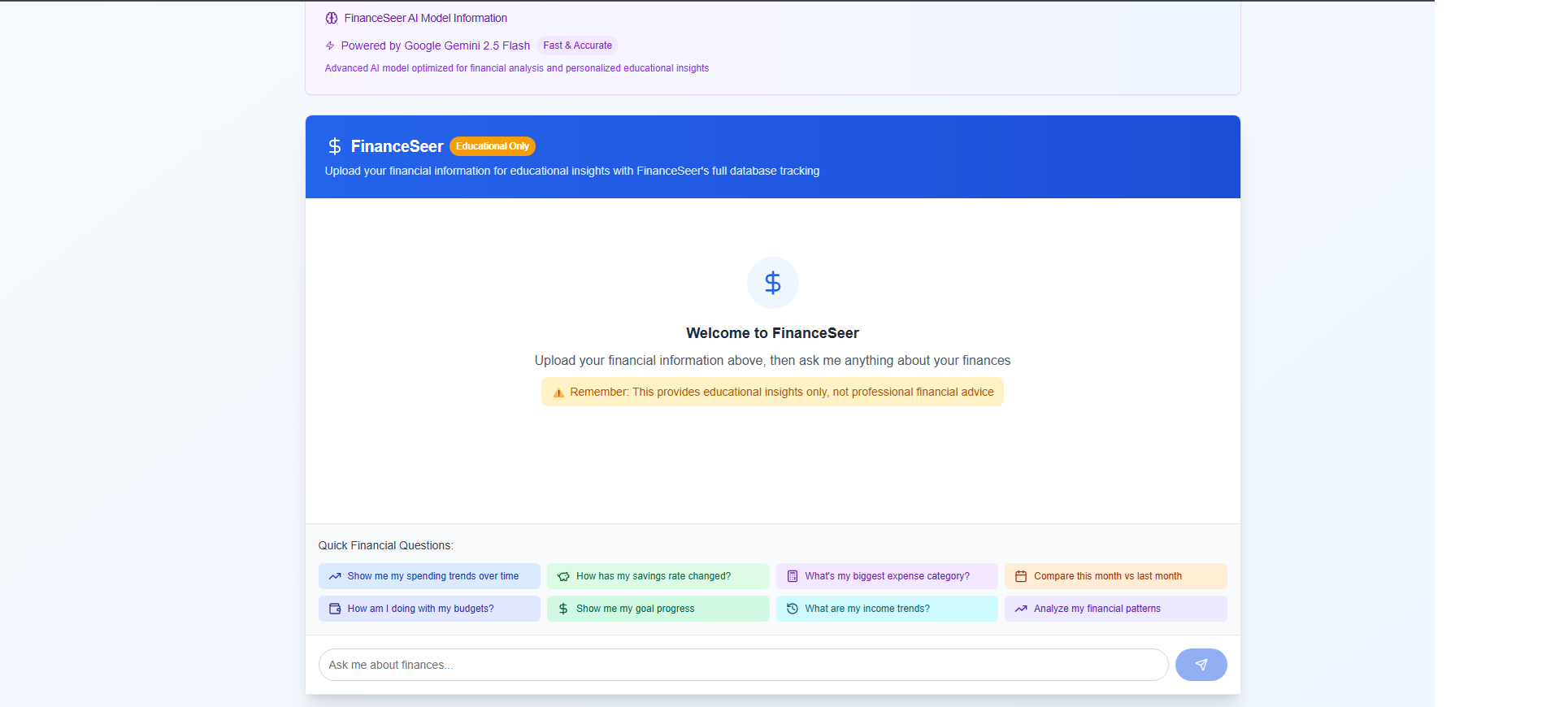The image size is (1568, 707).
Task: Click the piggy bank icon on savings rate chip
Action: (x=563, y=576)
